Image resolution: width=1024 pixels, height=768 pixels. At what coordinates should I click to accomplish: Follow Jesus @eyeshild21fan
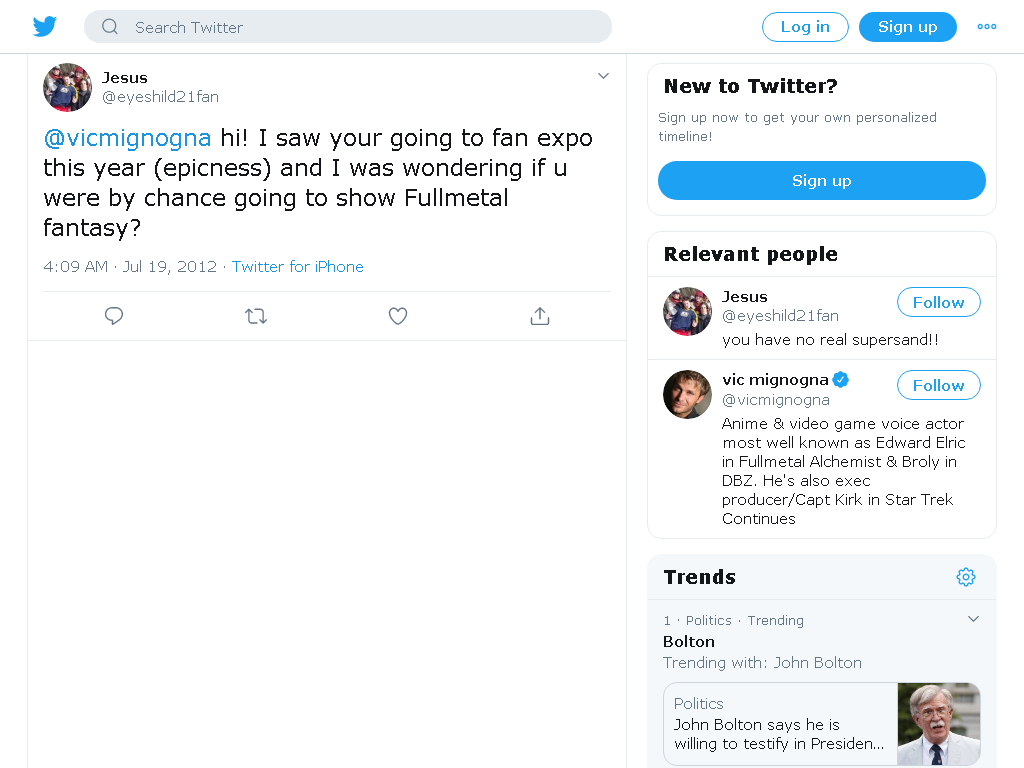click(938, 302)
